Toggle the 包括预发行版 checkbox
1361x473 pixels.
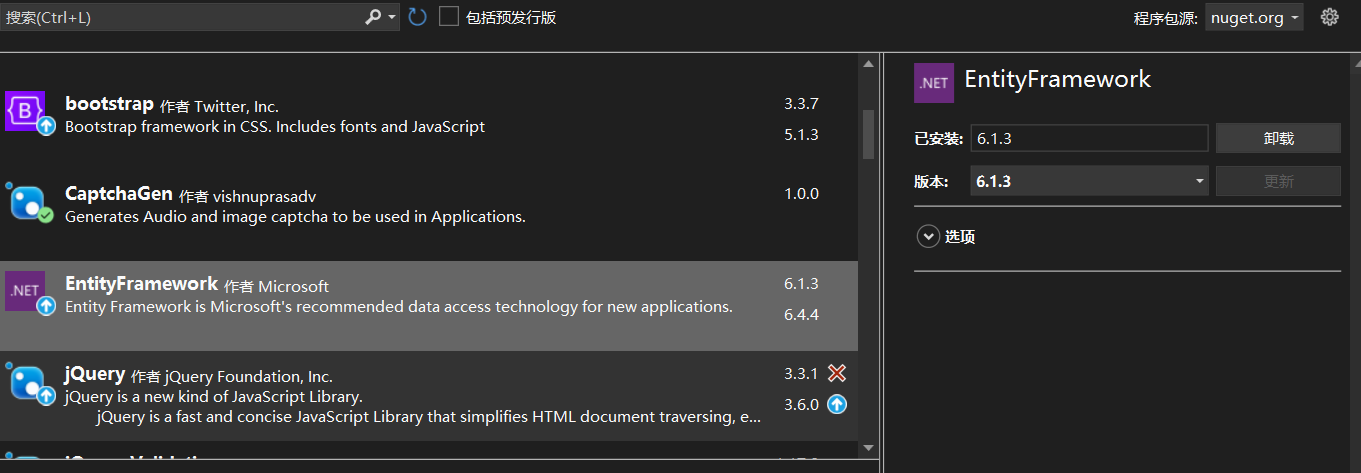(x=449, y=17)
